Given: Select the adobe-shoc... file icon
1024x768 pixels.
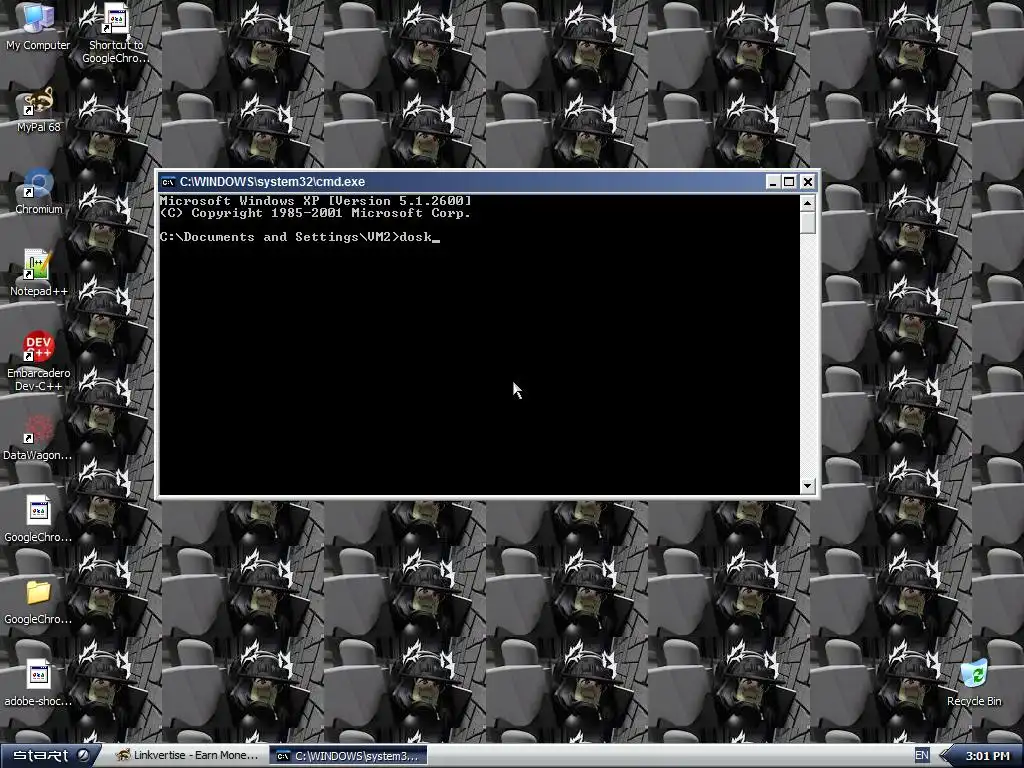Looking at the screenshot, I should point(38,683).
